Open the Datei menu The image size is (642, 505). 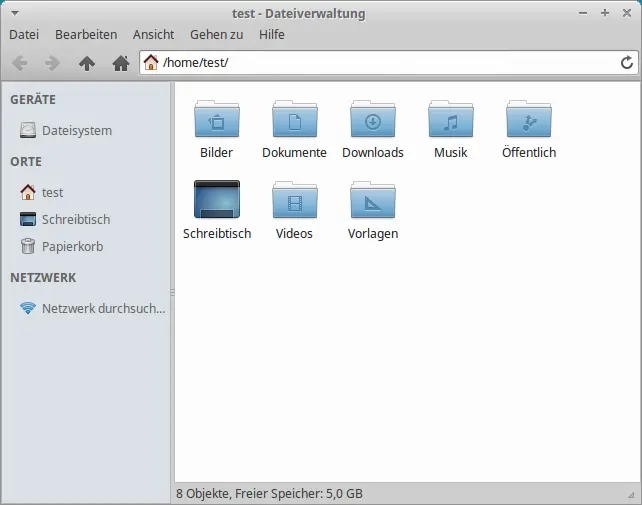click(x=24, y=34)
